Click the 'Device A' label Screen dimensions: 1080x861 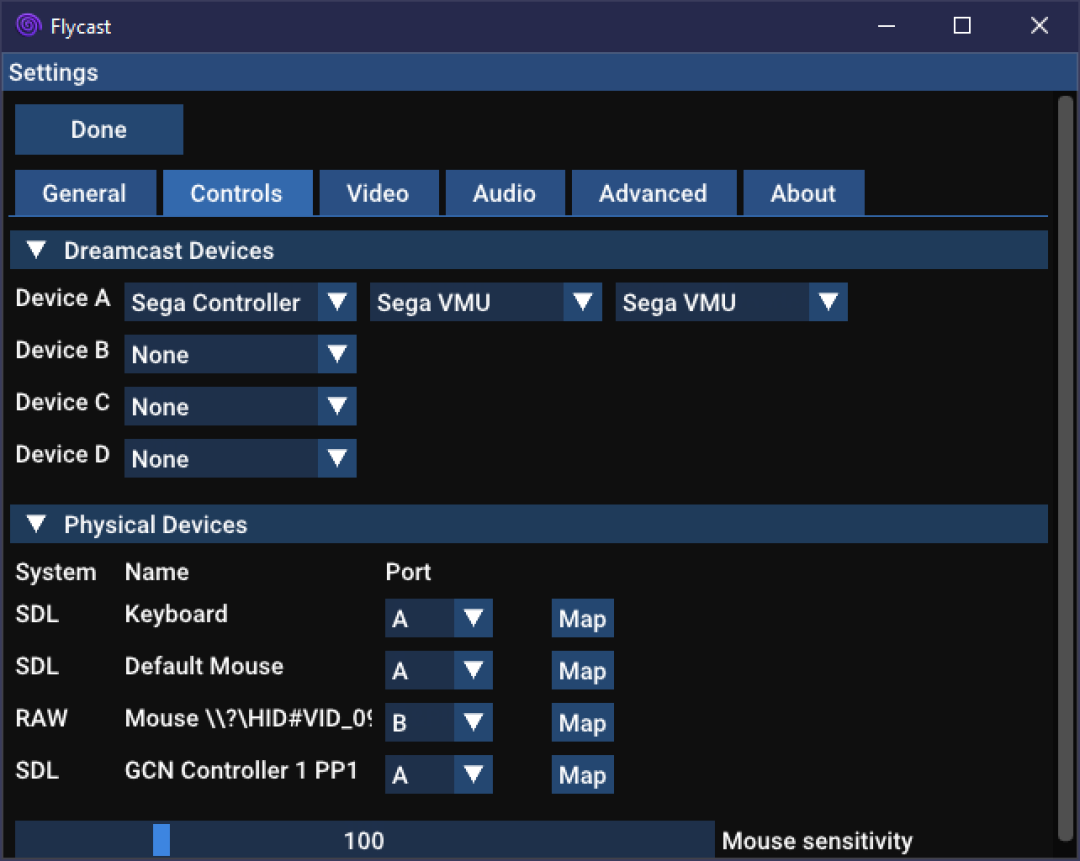click(63, 298)
